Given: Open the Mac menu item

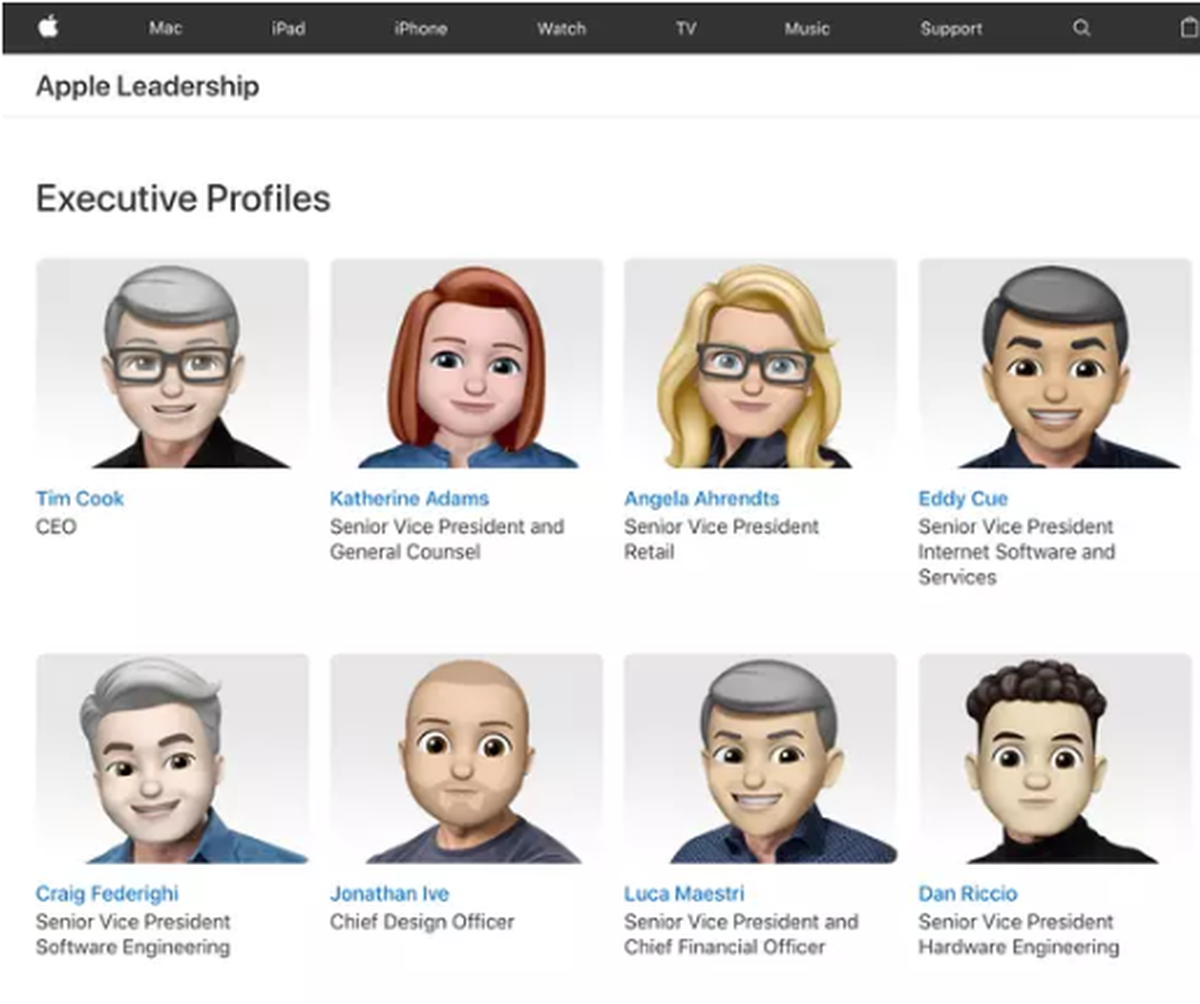Looking at the screenshot, I should click(x=166, y=28).
